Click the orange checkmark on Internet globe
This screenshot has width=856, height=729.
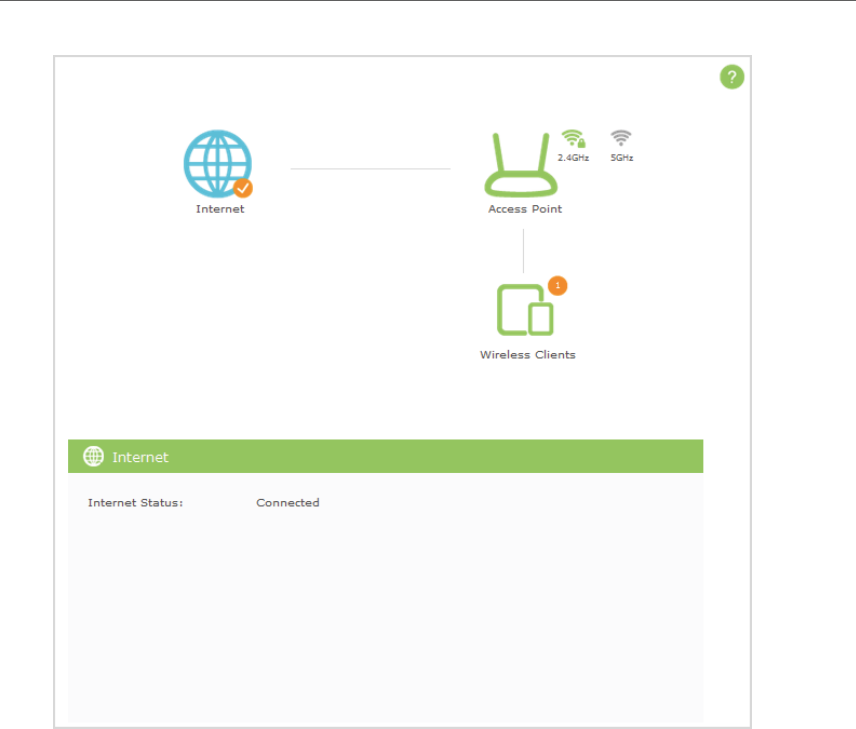(x=243, y=188)
